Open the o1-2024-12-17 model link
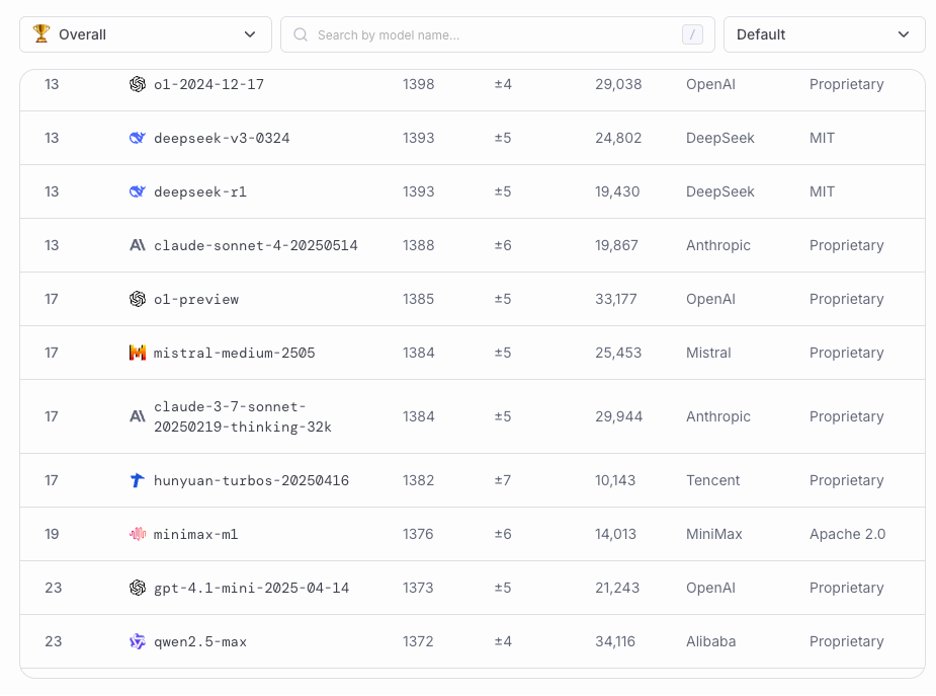This screenshot has width=936, height=696. (209, 85)
